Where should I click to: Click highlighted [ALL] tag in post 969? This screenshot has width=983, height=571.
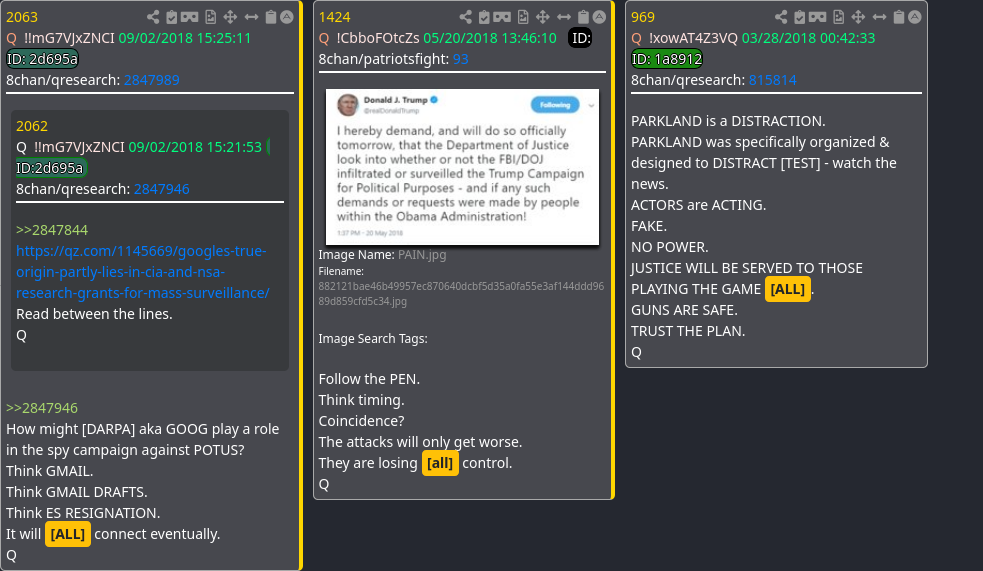pyautogui.click(x=788, y=289)
